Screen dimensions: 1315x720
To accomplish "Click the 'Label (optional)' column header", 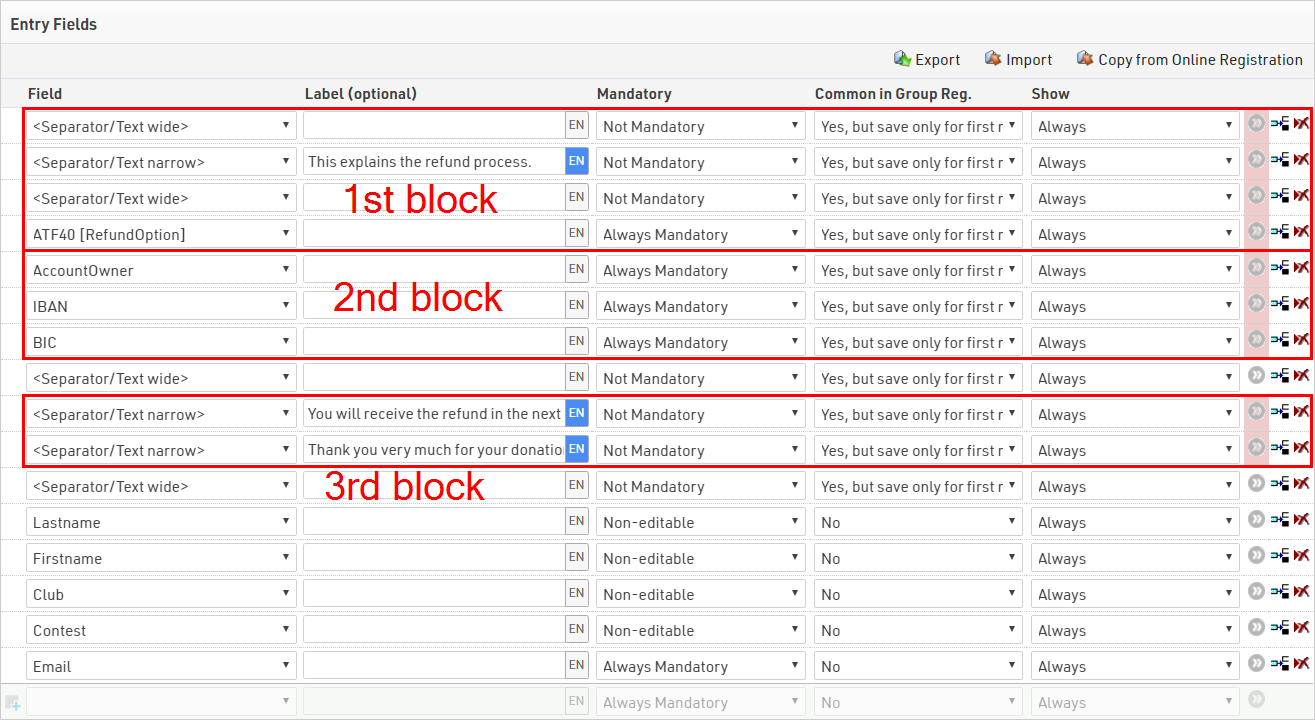I will coord(361,93).
